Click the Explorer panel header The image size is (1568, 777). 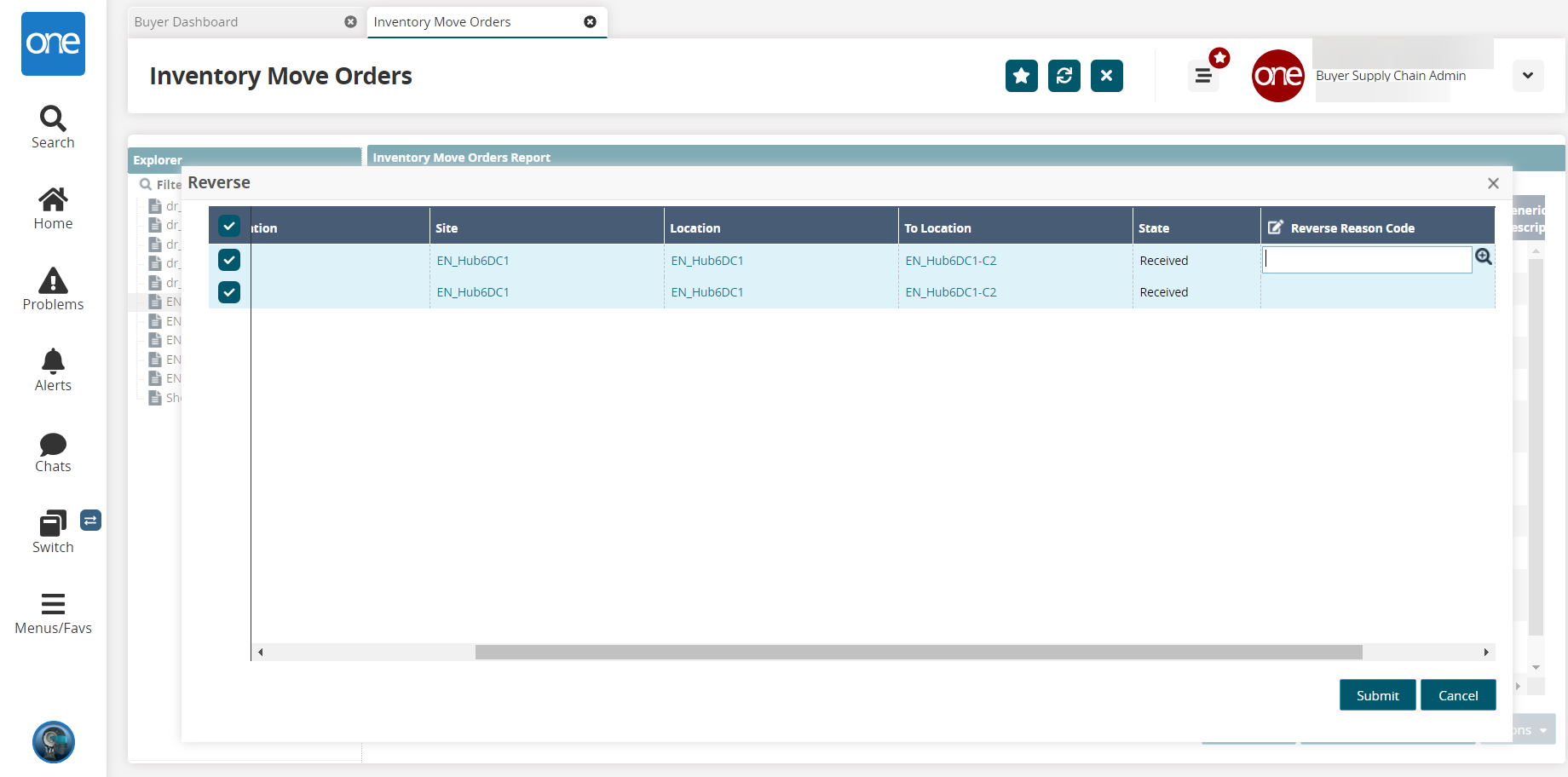tap(245, 159)
